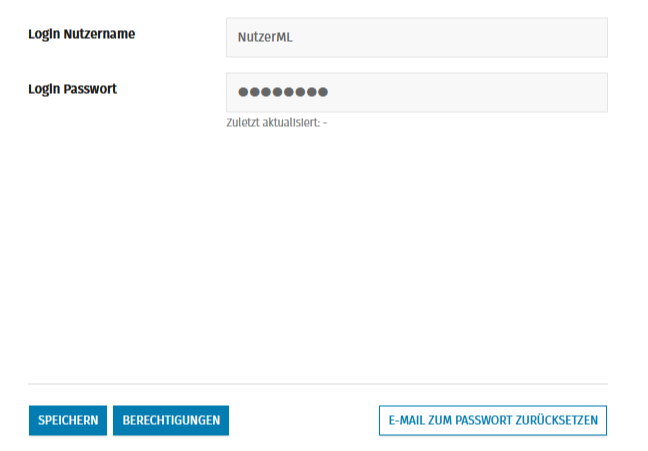
Task: Click the 'Login Nutzername' label text
Action: click(81, 34)
